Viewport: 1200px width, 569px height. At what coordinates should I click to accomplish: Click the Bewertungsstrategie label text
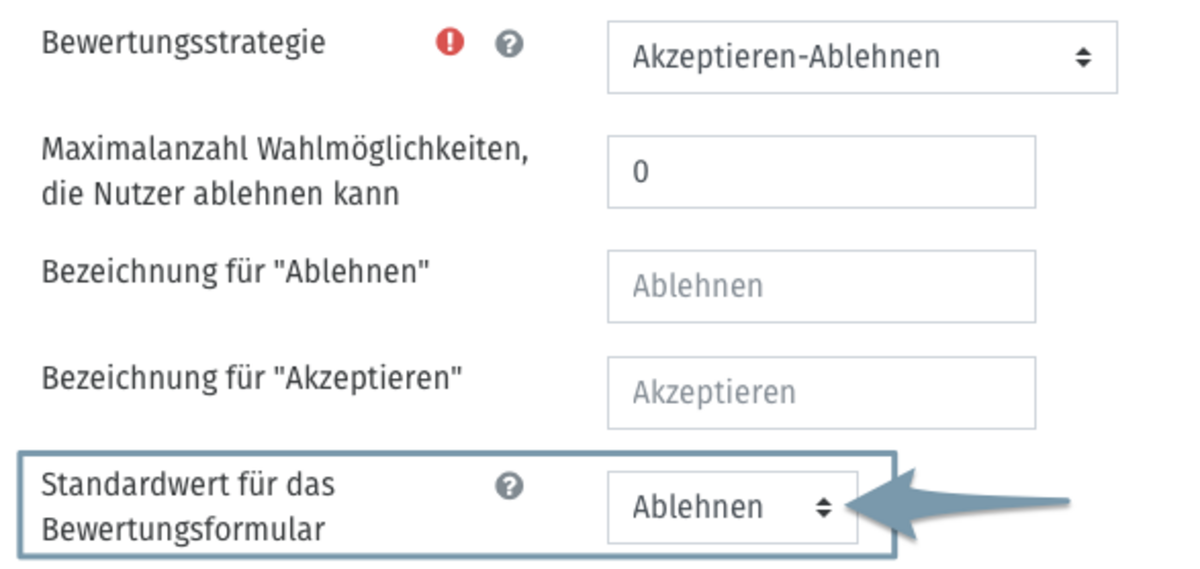[x=183, y=44]
